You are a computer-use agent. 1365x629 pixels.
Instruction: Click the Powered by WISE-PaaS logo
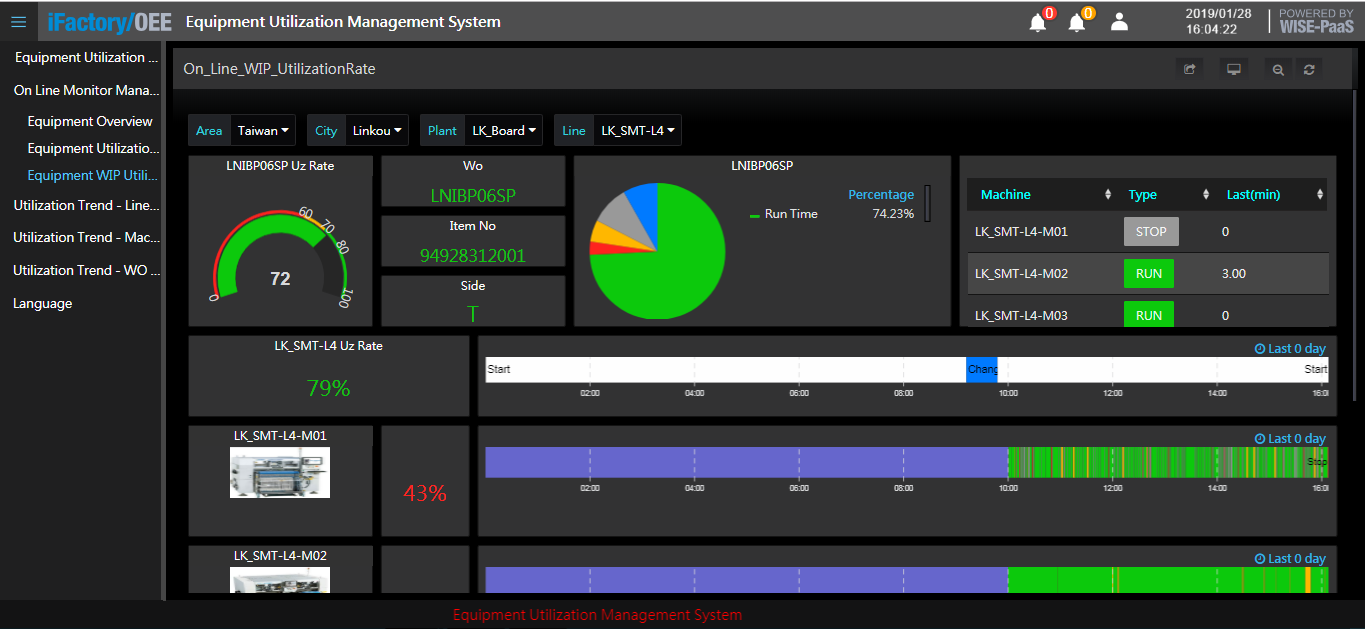1316,21
